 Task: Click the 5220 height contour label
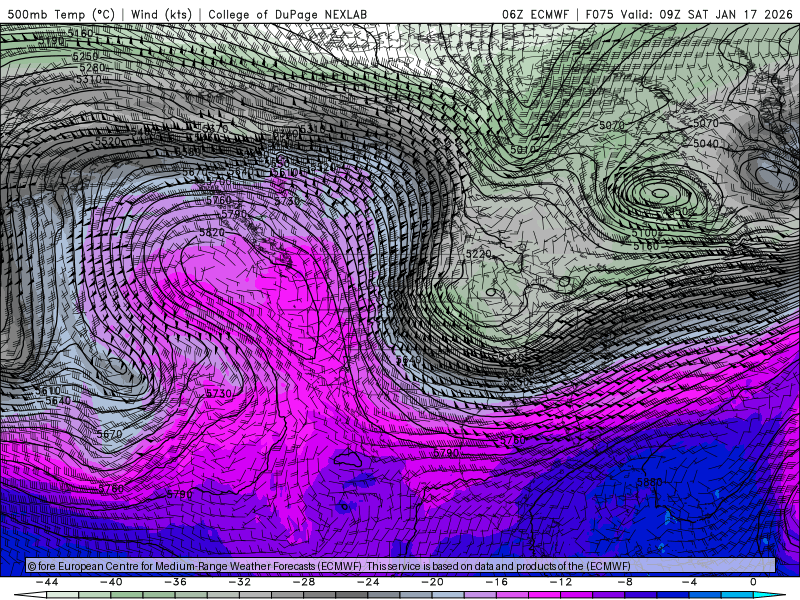click(x=479, y=254)
